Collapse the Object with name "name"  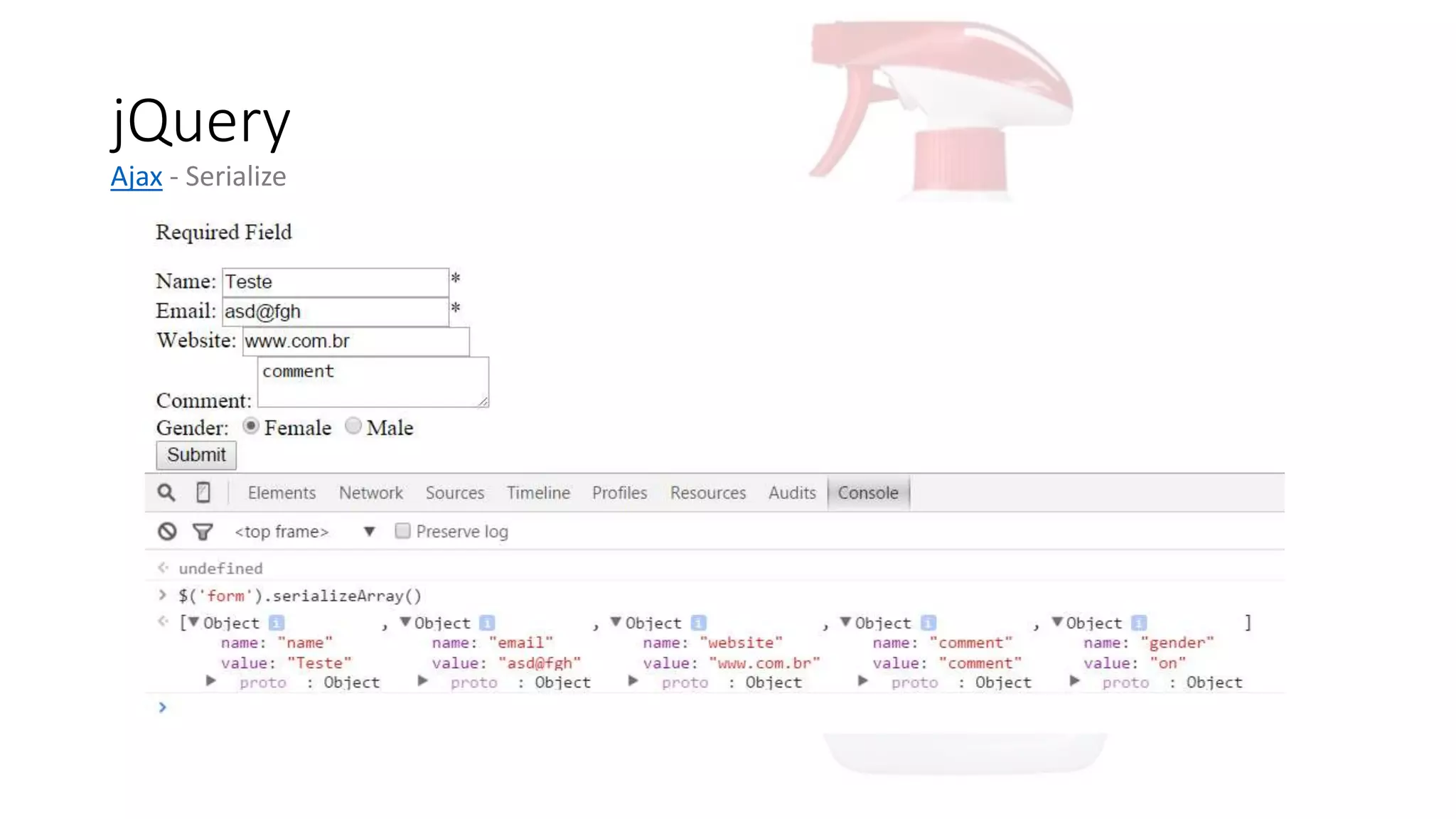pos(193,622)
